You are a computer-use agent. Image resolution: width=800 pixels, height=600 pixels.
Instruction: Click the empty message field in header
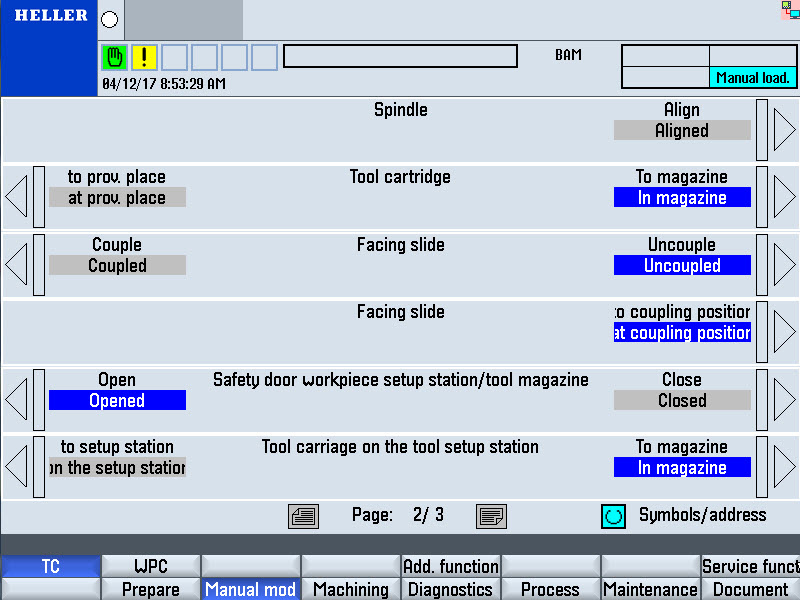(400, 57)
